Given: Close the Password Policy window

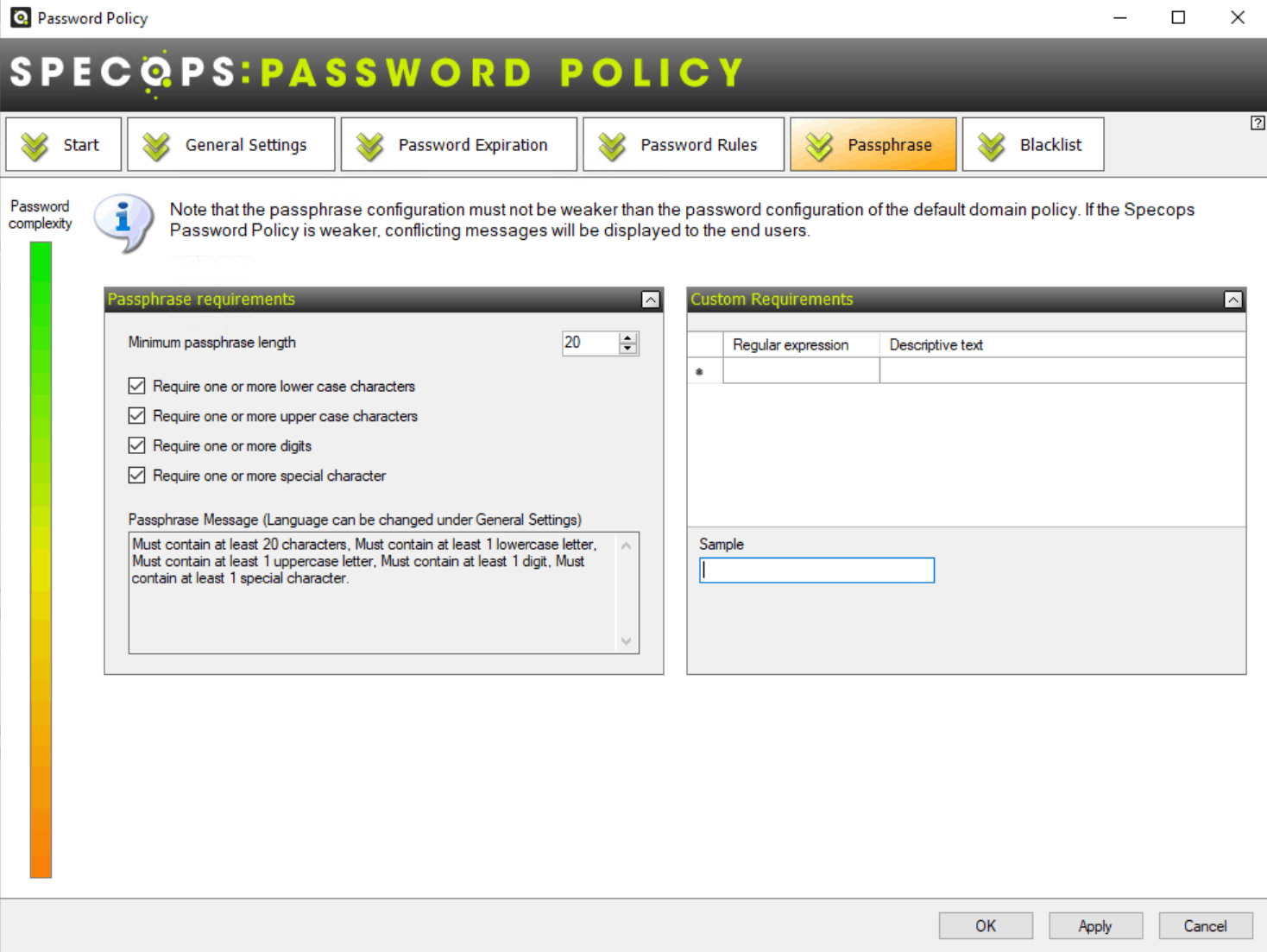Looking at the screenshot, I should point(1237,17).
